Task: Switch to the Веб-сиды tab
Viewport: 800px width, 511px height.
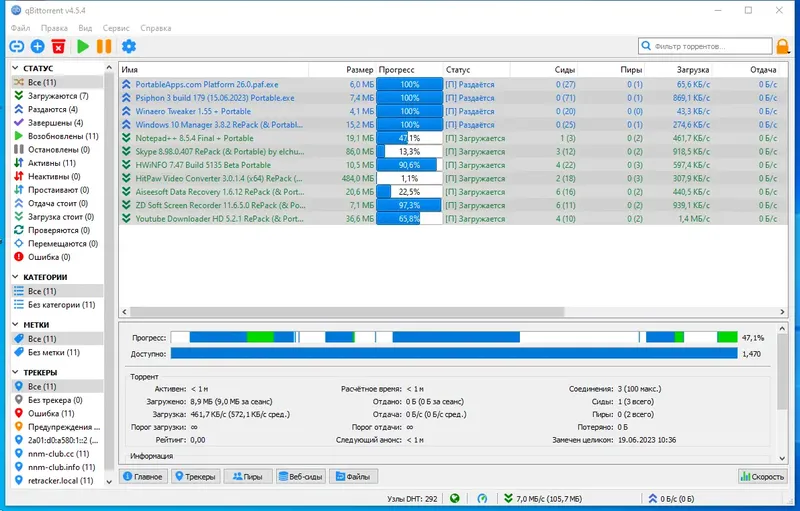Action: coord(301,477)
